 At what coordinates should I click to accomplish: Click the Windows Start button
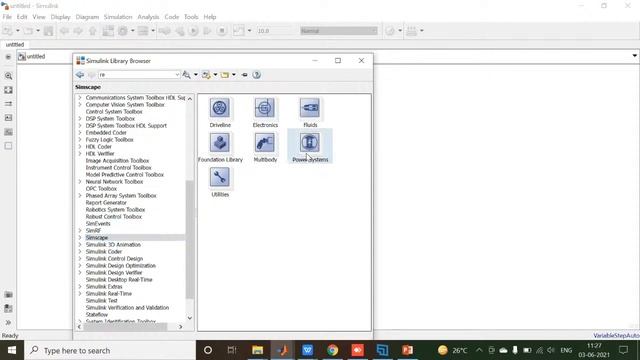point(12,350)
